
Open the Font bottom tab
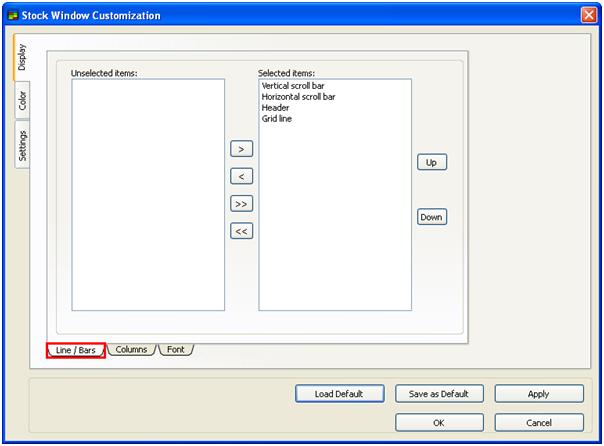click(x=175, y=350)
